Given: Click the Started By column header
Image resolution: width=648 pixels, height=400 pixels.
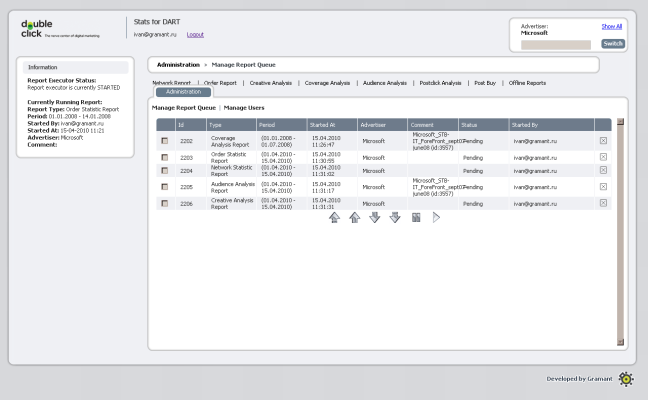Looking at the screenshot, I should tap(552, 125).
